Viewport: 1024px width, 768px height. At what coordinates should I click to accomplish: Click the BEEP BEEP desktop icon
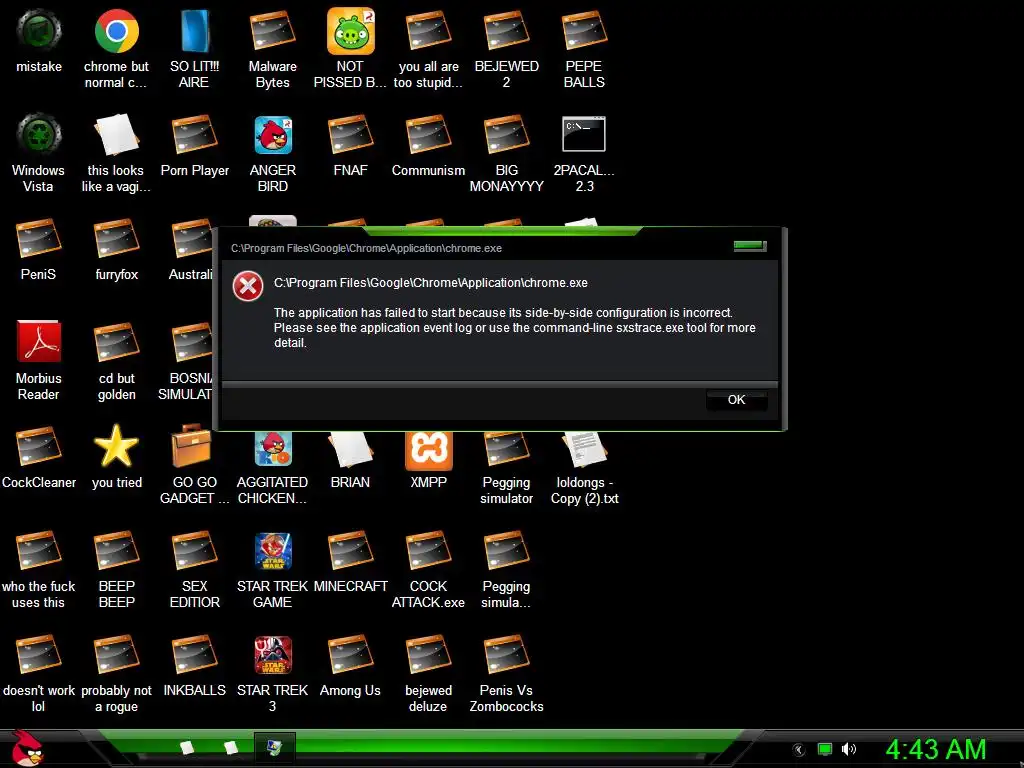[x=116, y=568]
